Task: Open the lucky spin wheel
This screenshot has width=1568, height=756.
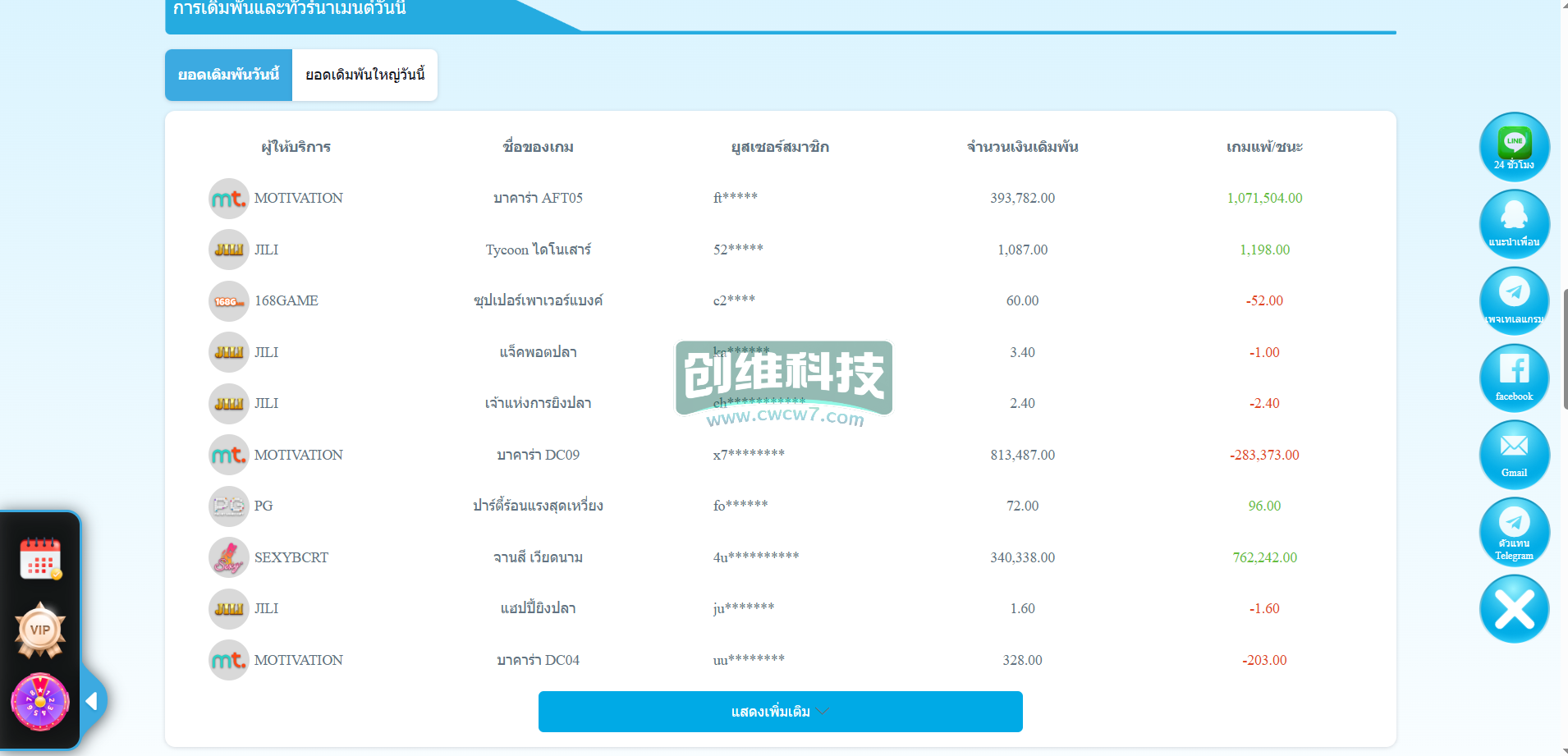Action: pyautogui.click(x=40, y=701)
